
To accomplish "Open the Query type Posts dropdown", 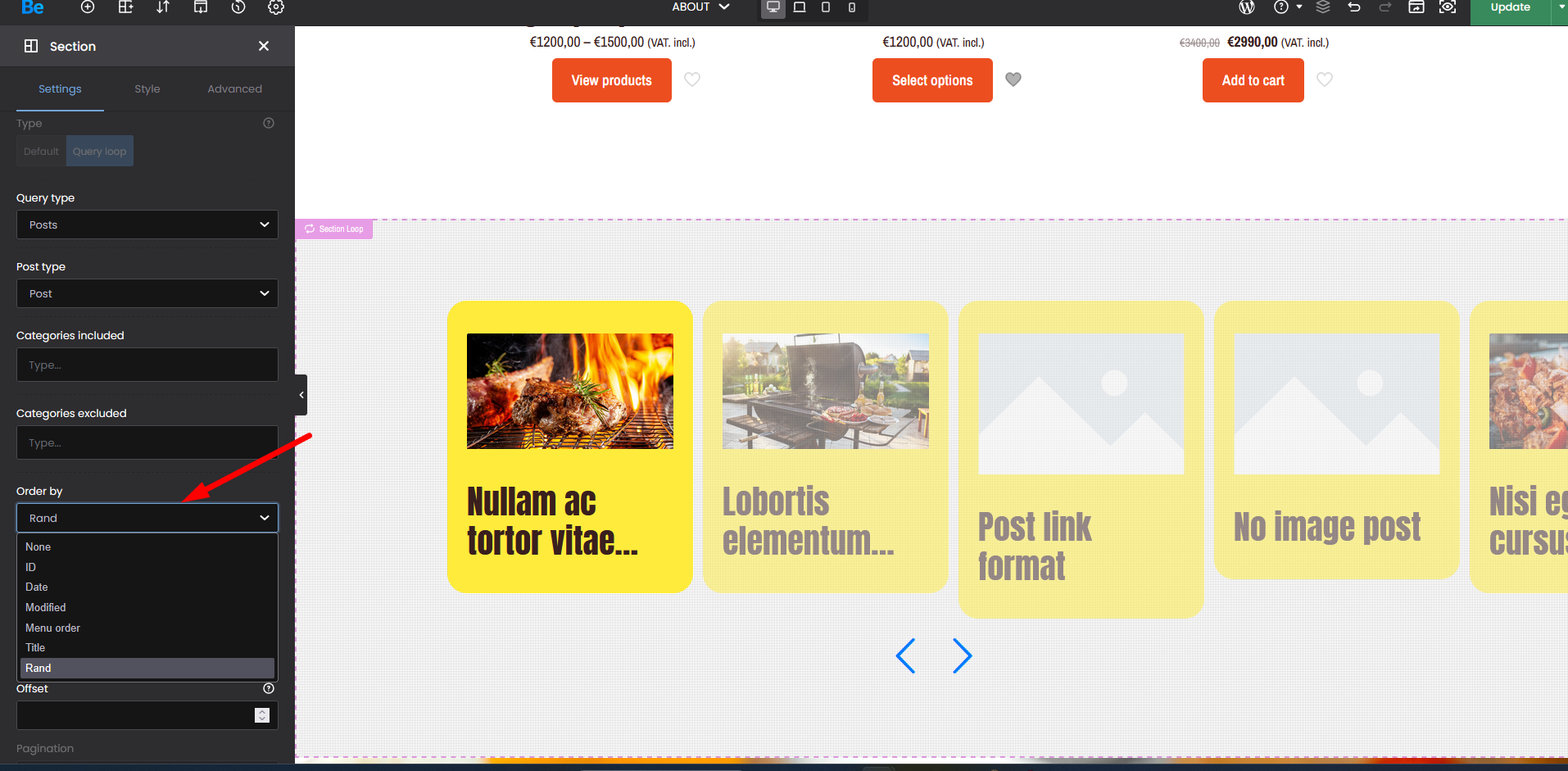I will (147, 224).
